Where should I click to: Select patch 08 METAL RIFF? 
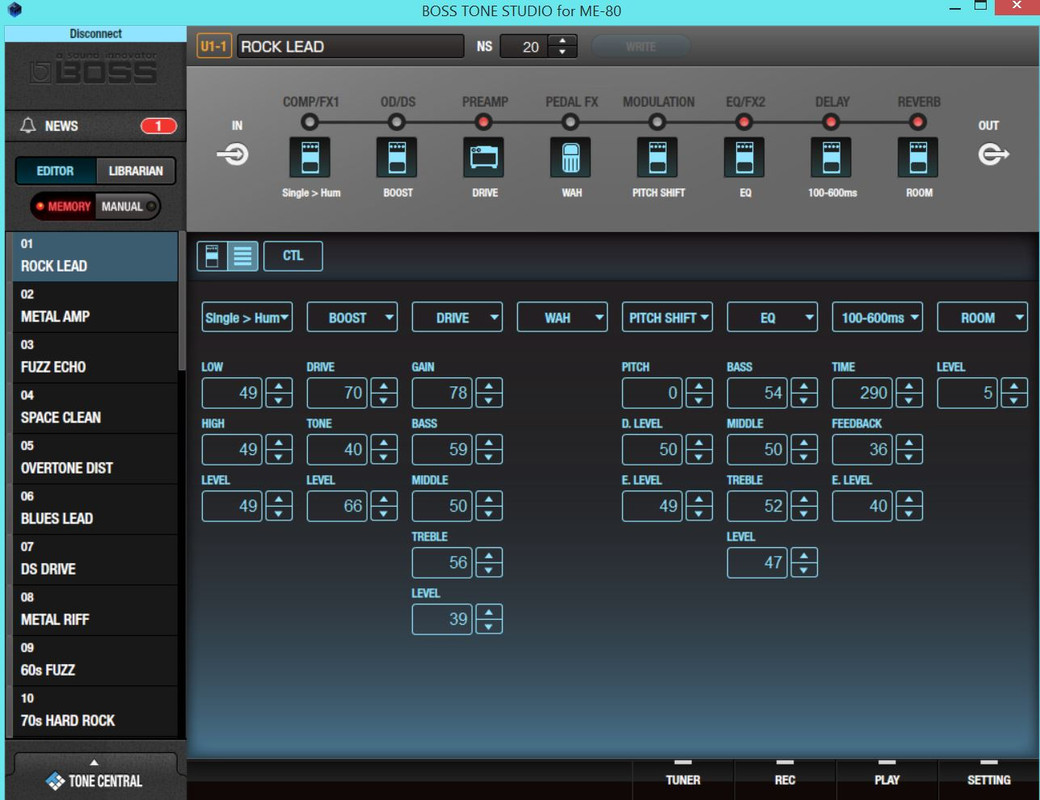(95, 610)
